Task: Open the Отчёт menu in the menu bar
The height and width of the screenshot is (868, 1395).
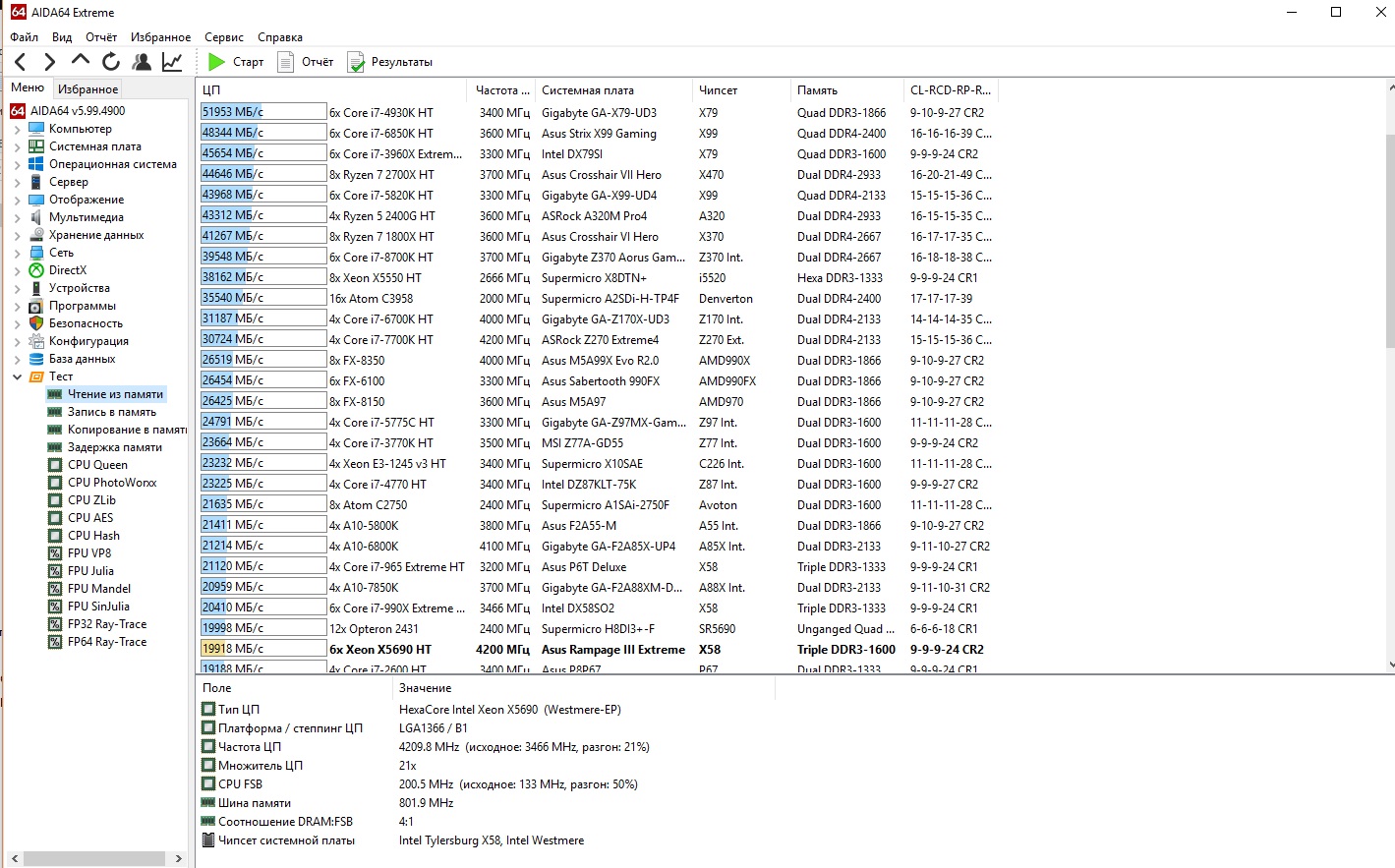Action: [101, 37]
